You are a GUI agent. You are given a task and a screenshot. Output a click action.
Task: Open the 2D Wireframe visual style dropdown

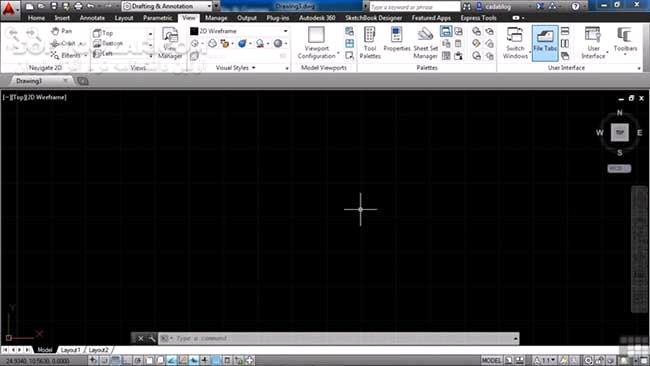coord(239,31)
